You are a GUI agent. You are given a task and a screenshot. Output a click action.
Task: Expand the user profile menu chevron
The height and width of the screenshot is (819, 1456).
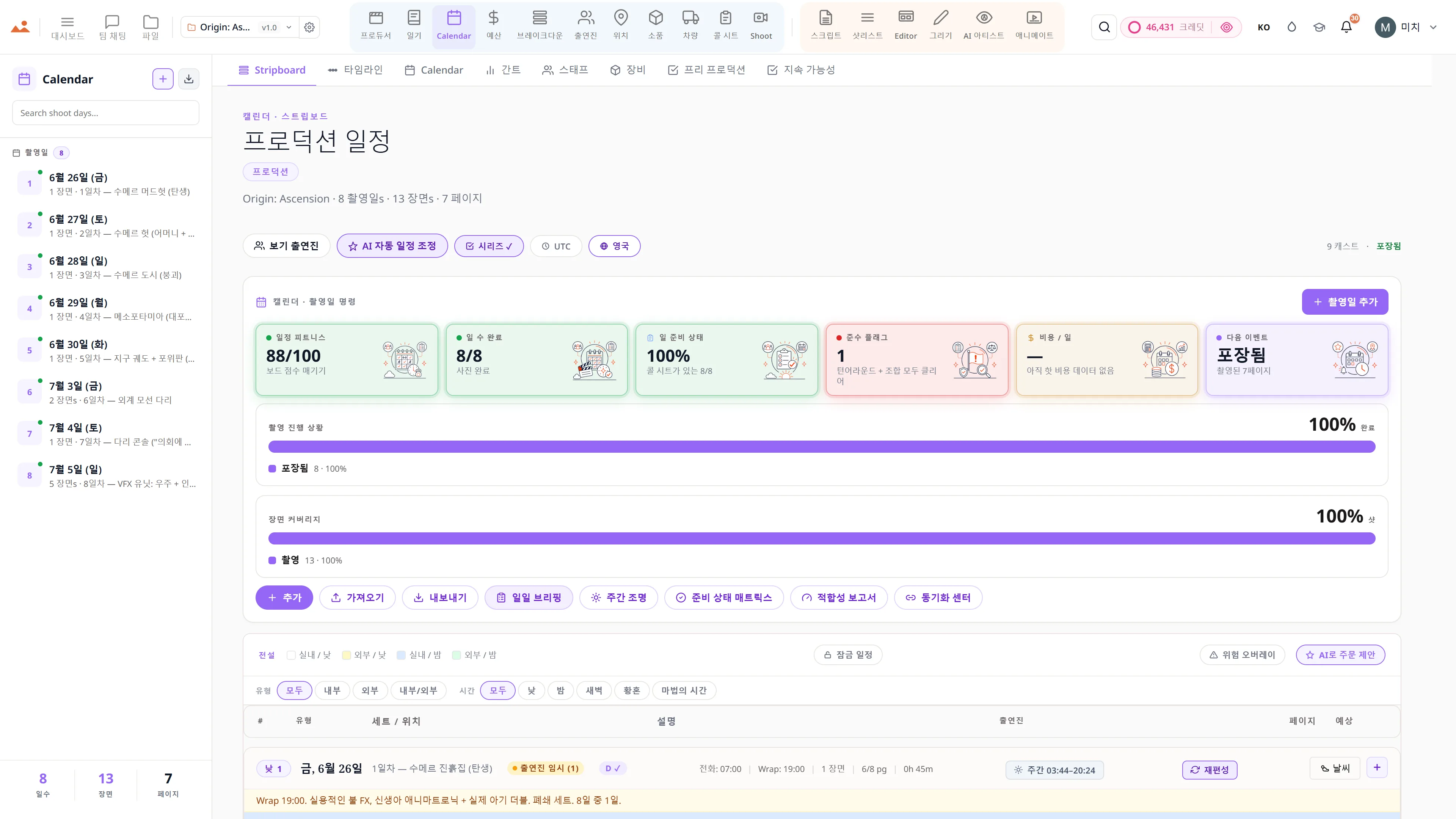pyautogui.click(x=1433, y=27)
